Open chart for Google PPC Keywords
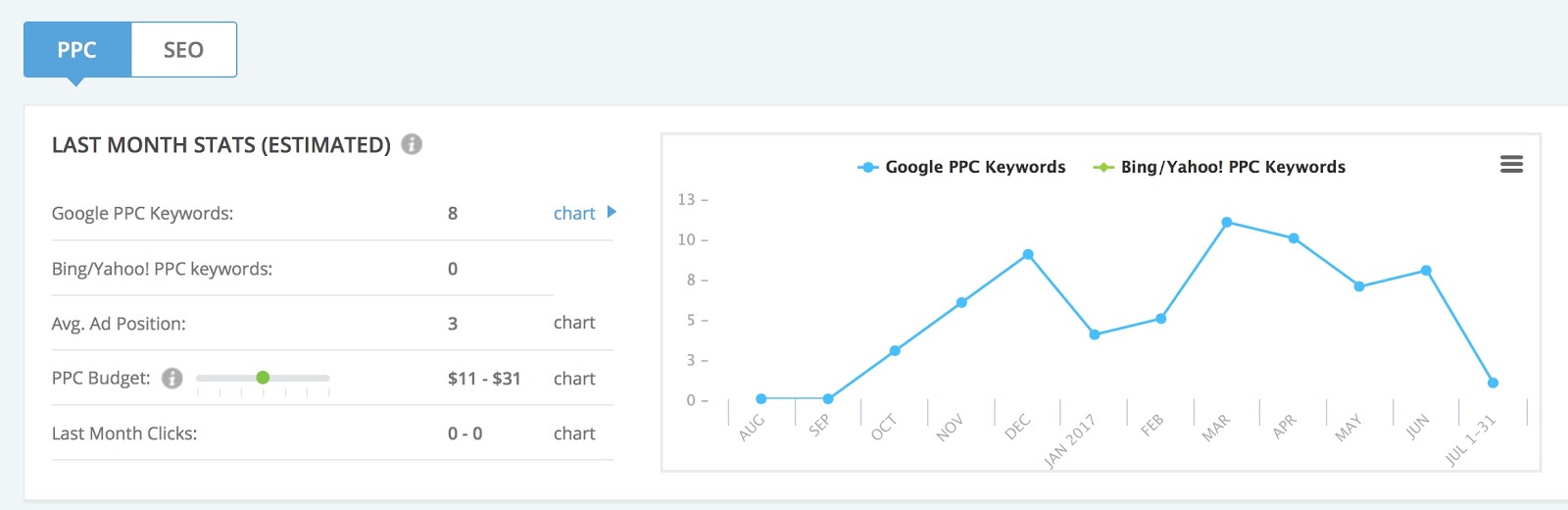 (574, 213)
